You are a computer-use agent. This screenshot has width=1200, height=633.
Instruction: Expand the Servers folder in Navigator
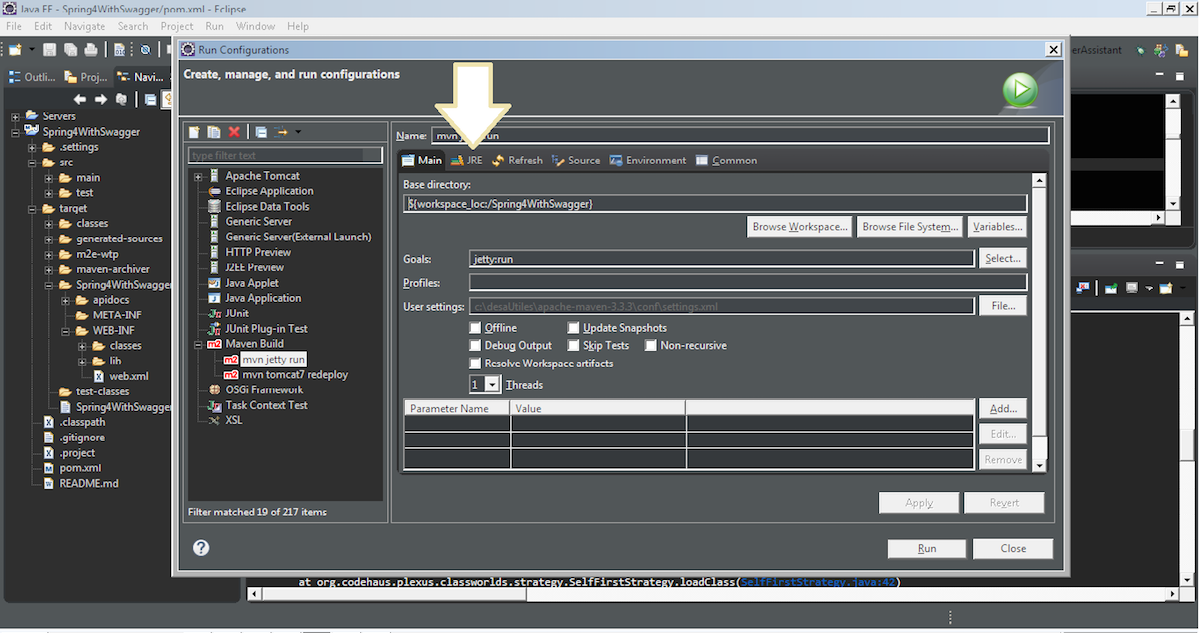click(x=15, y=116)
